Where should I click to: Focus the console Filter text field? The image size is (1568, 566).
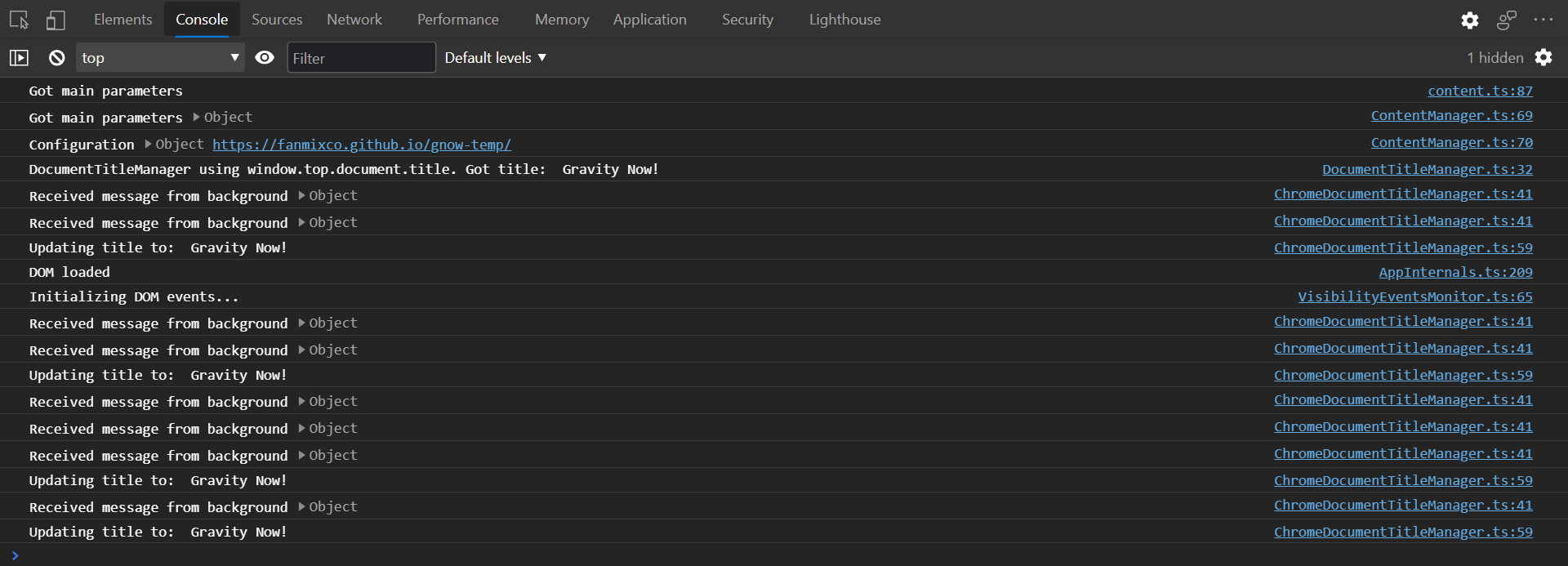click(361, 57)
